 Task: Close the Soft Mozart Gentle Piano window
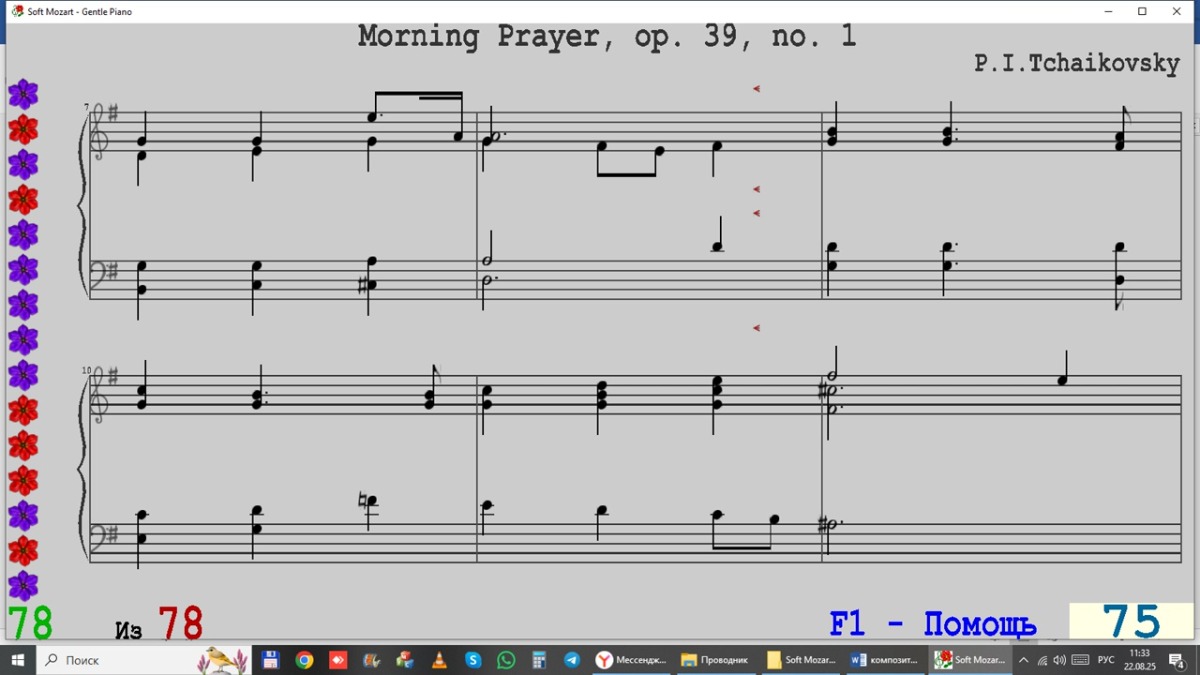pos(1177,12)
